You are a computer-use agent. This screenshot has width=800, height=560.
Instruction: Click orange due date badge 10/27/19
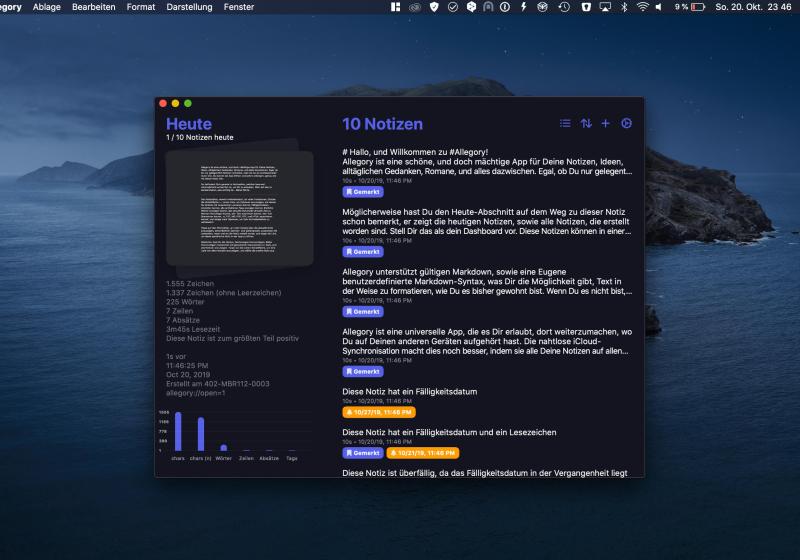379,412
